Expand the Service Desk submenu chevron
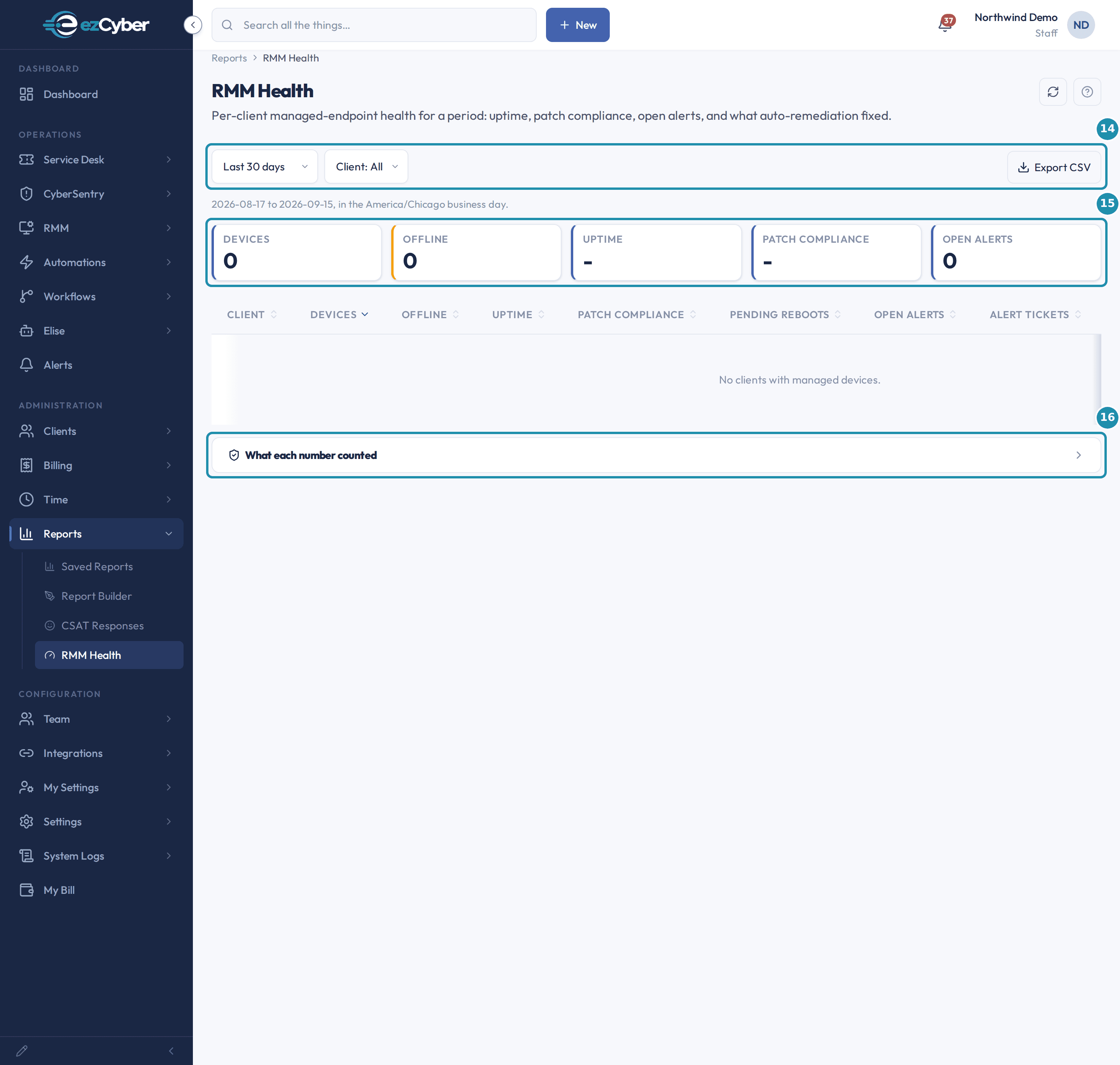 coord(169,159)
